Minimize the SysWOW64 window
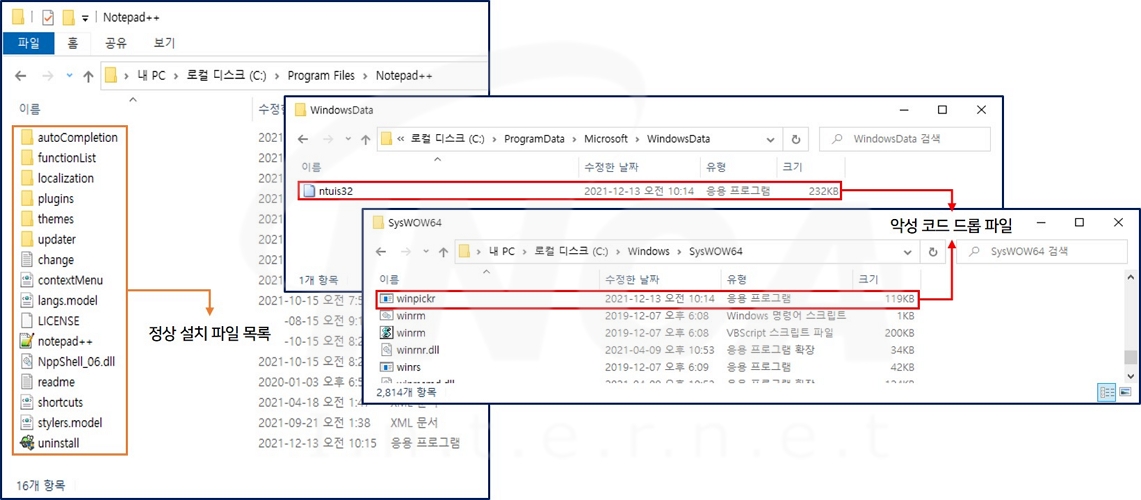The height and width of the screenshot is (500, 1141). tap(1041, 222)
